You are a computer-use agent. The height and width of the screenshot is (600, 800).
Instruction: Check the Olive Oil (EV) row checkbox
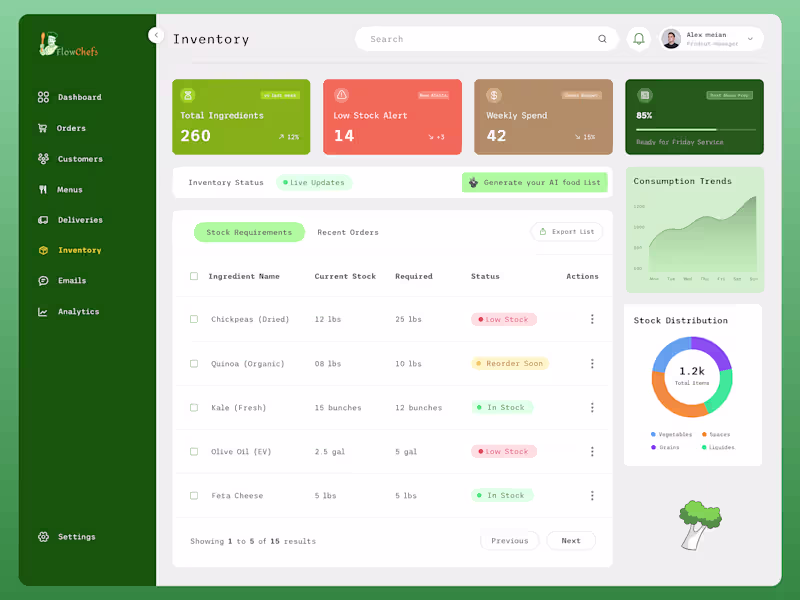[x=194, y=451]
